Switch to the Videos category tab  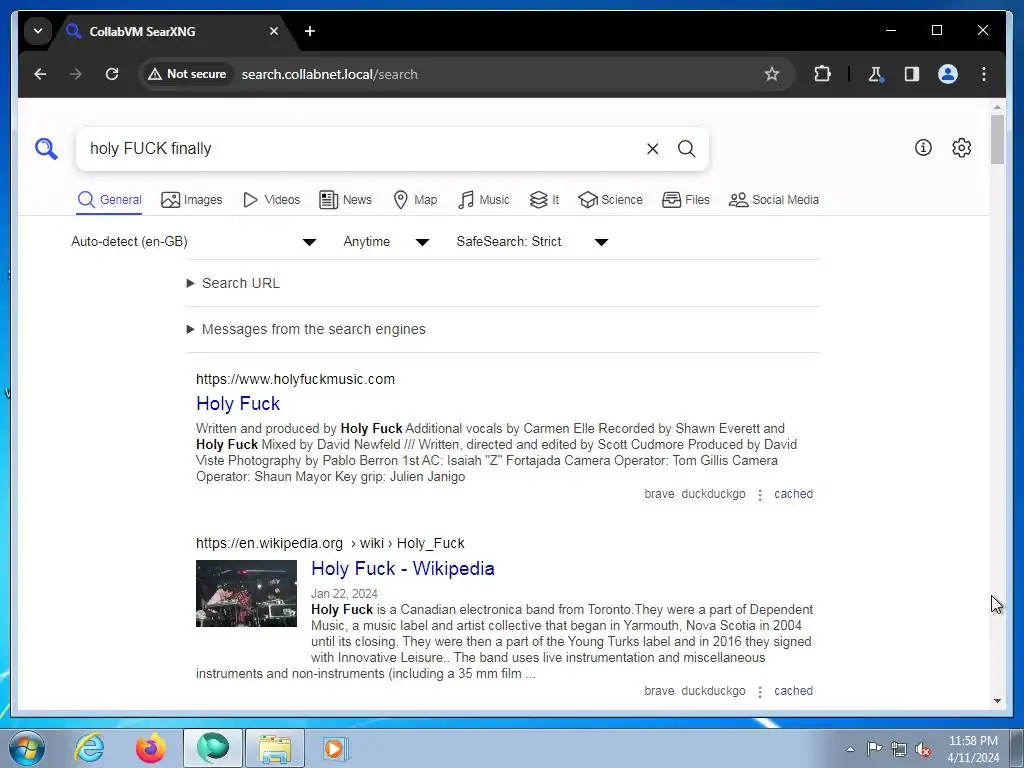(271, 200)
